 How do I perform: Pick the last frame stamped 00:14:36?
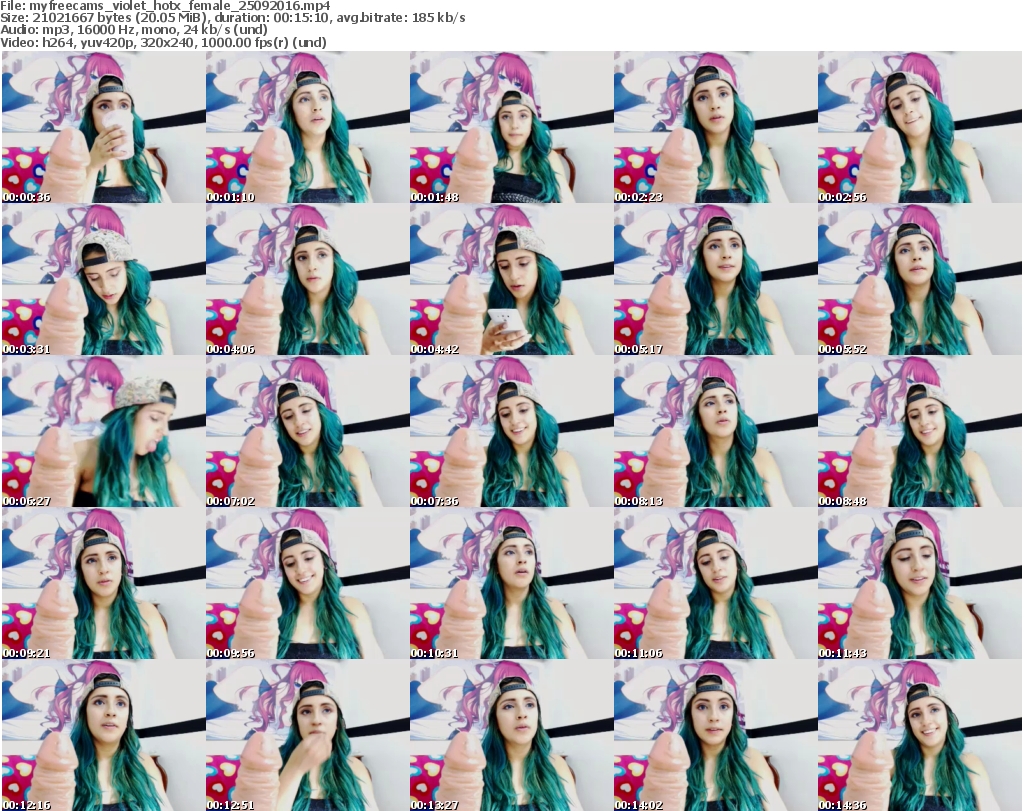pos(920,736)
